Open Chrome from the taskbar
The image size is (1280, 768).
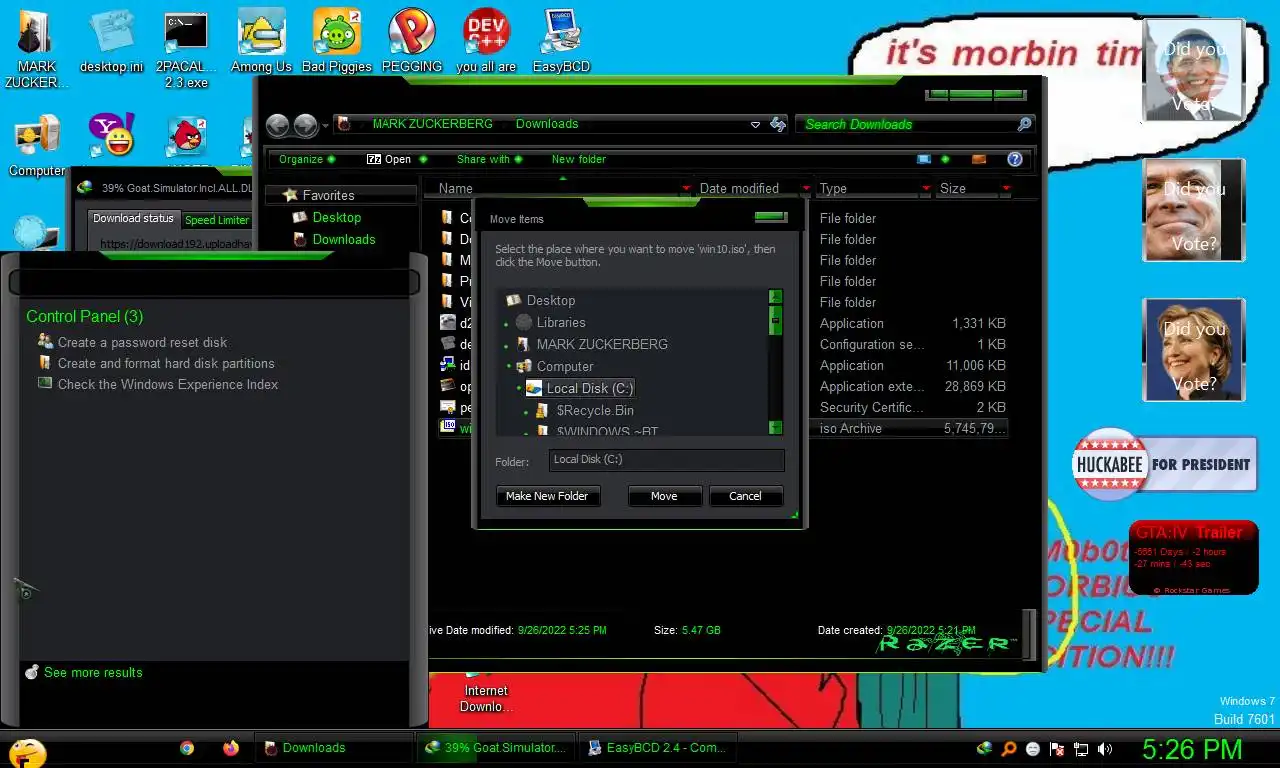[x=187, y=747]
